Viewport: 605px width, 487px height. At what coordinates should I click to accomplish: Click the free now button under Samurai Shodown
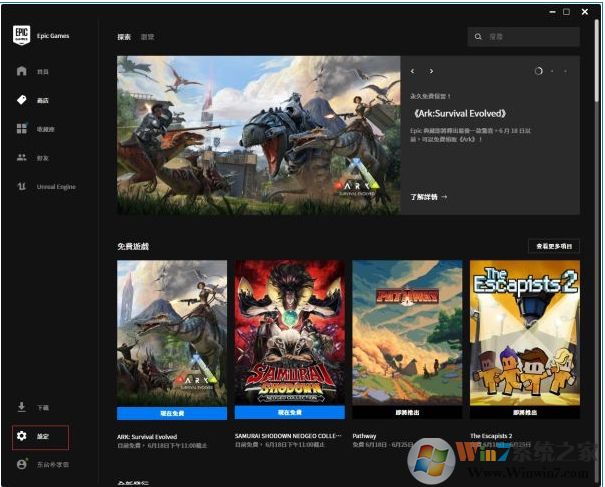(290, 413)
